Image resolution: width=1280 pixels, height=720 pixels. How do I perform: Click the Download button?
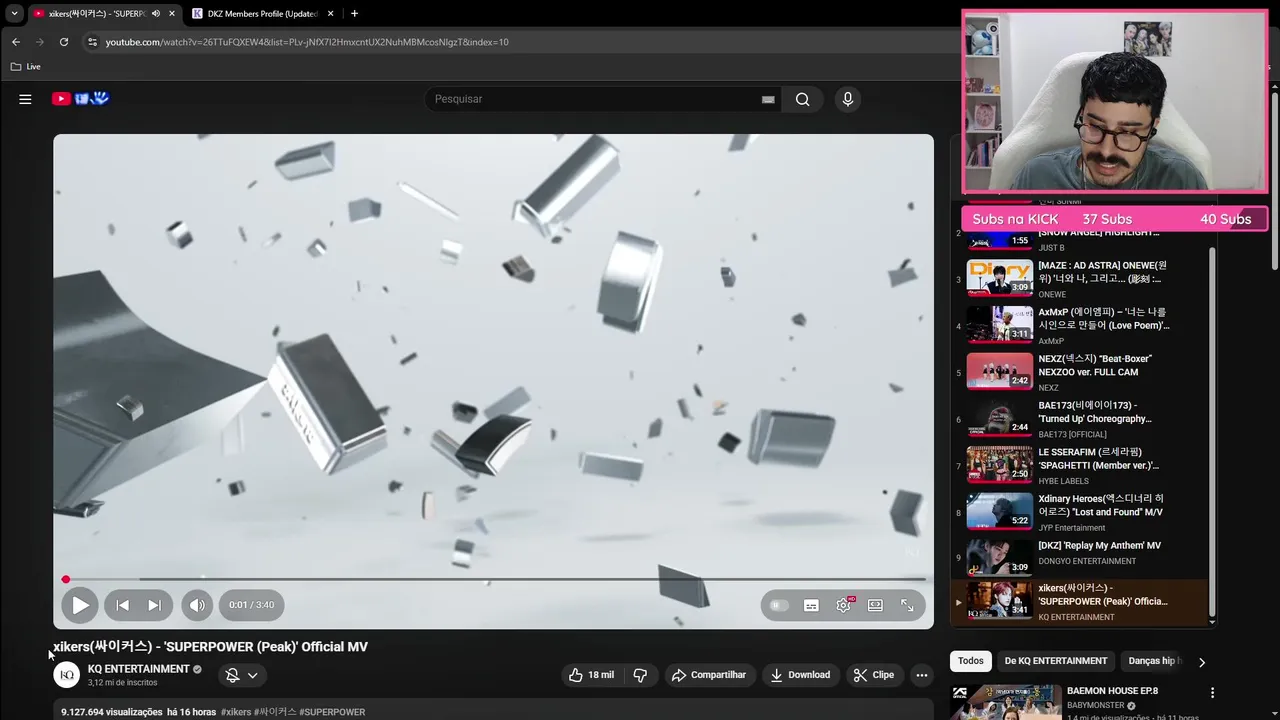800,675
